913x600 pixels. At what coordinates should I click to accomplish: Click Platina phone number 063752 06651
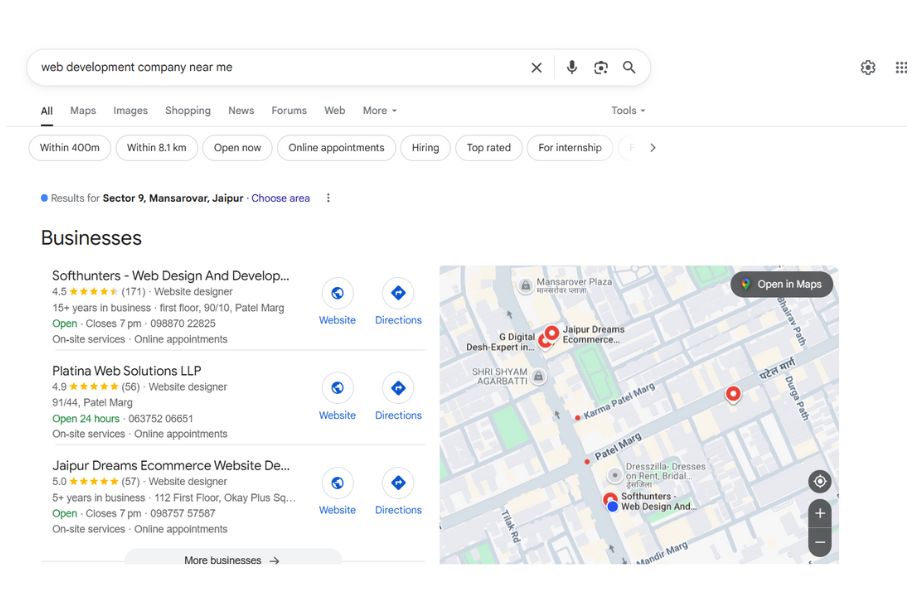tap(161, 418)
